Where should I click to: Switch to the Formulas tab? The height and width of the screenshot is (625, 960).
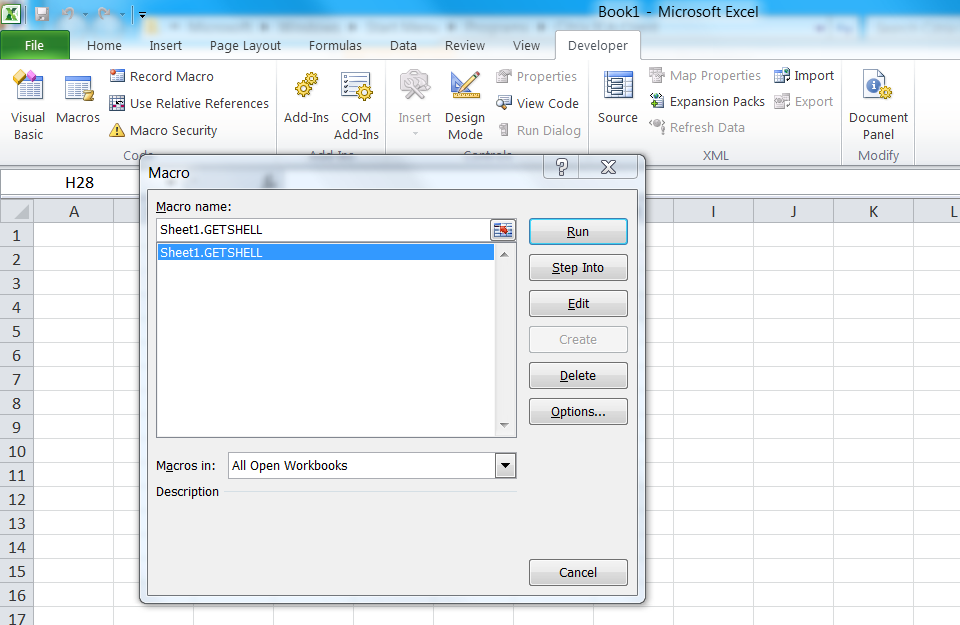tap(335, 45)
